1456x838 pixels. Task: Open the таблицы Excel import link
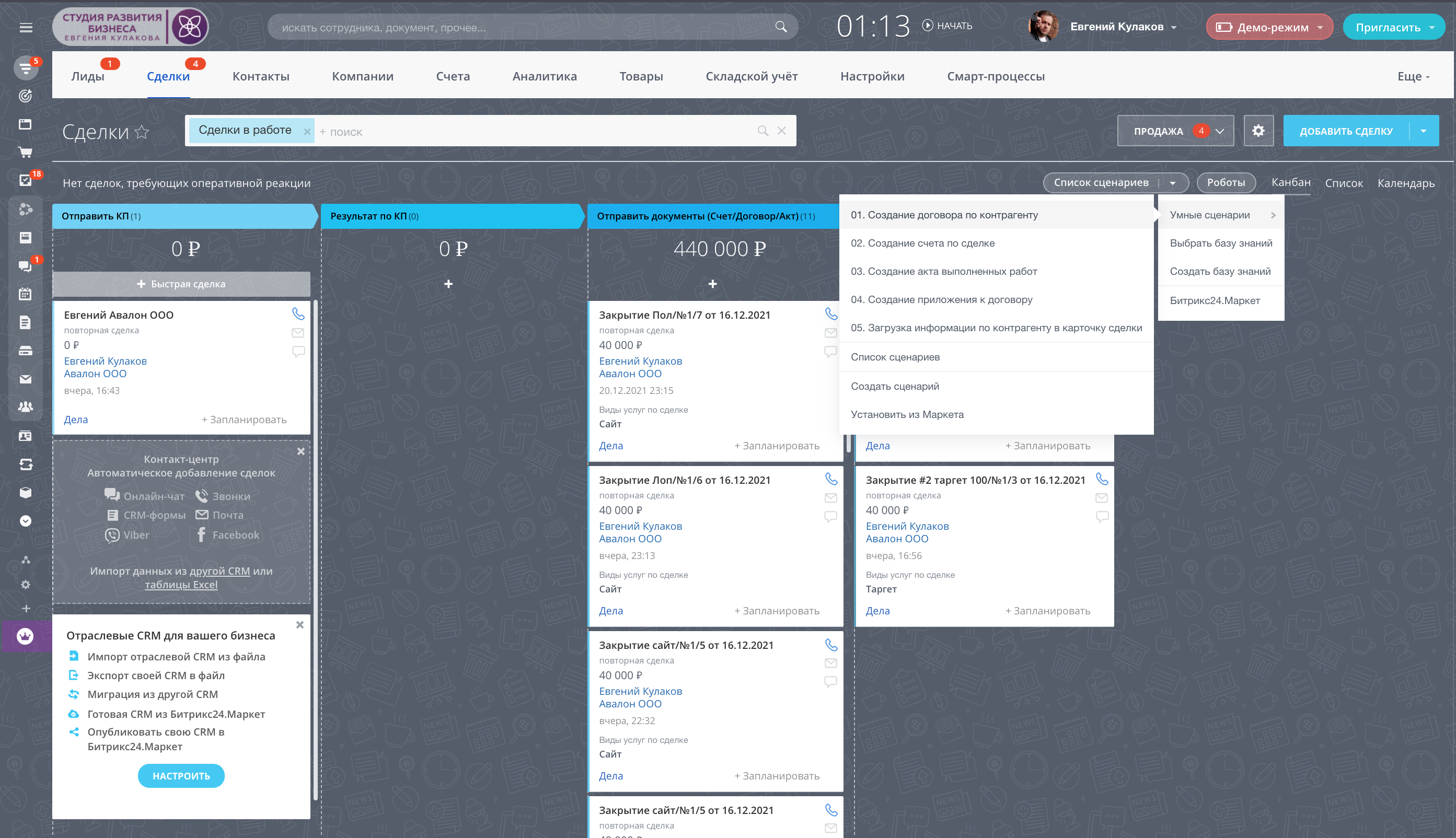pyautogui.click(x=181, y=585)
